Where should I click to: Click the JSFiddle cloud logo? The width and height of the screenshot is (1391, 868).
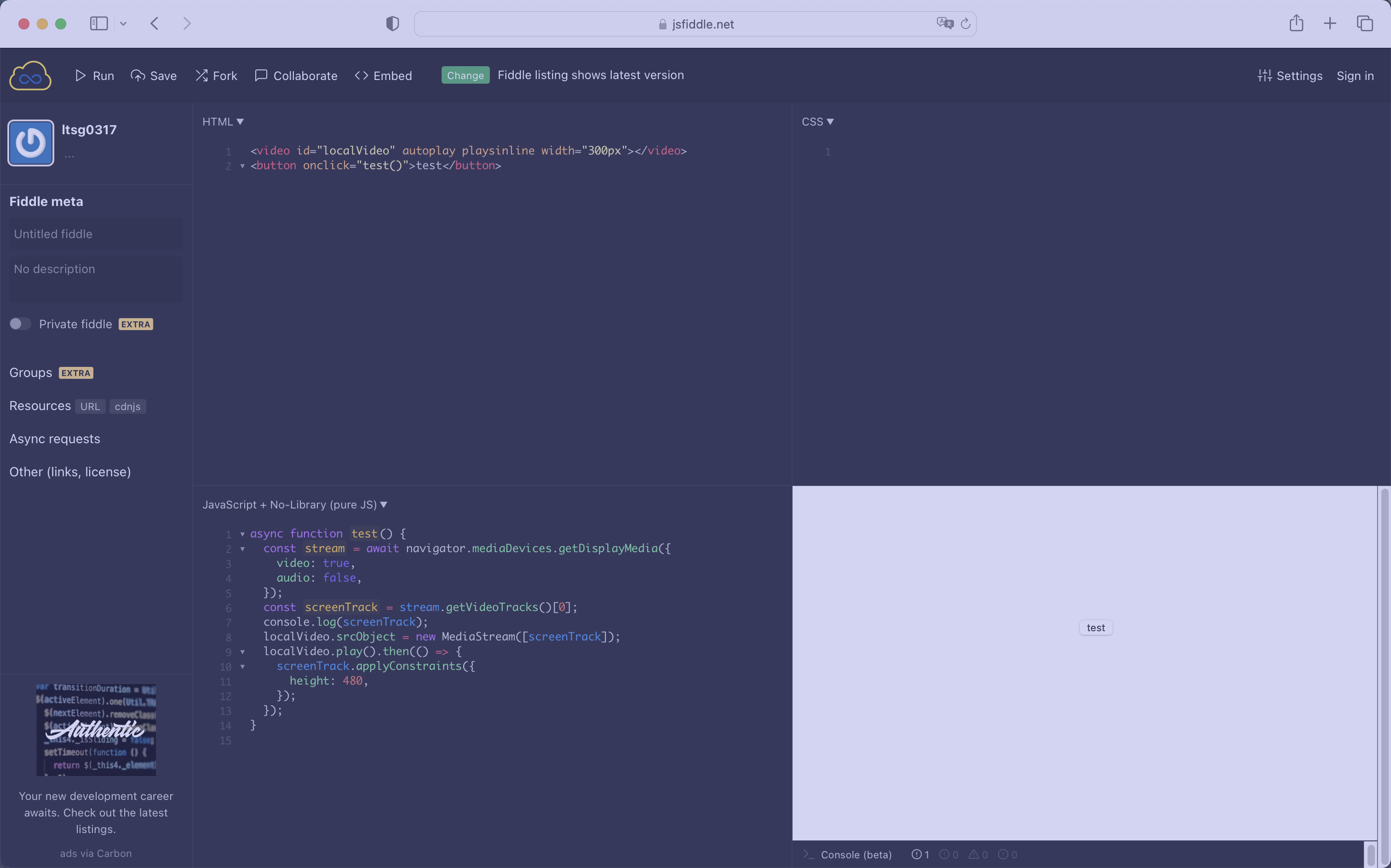(x=30, y=76)
